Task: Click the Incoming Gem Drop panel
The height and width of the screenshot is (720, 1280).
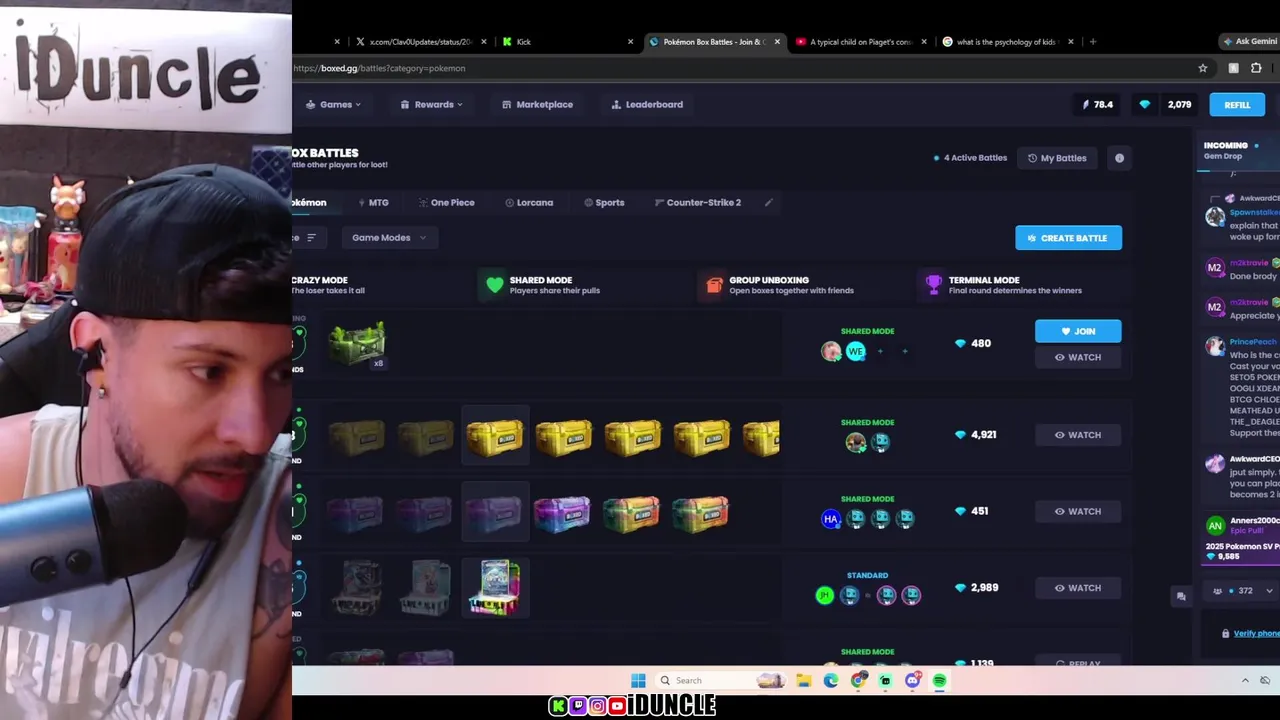Action: pos(1240,151)
